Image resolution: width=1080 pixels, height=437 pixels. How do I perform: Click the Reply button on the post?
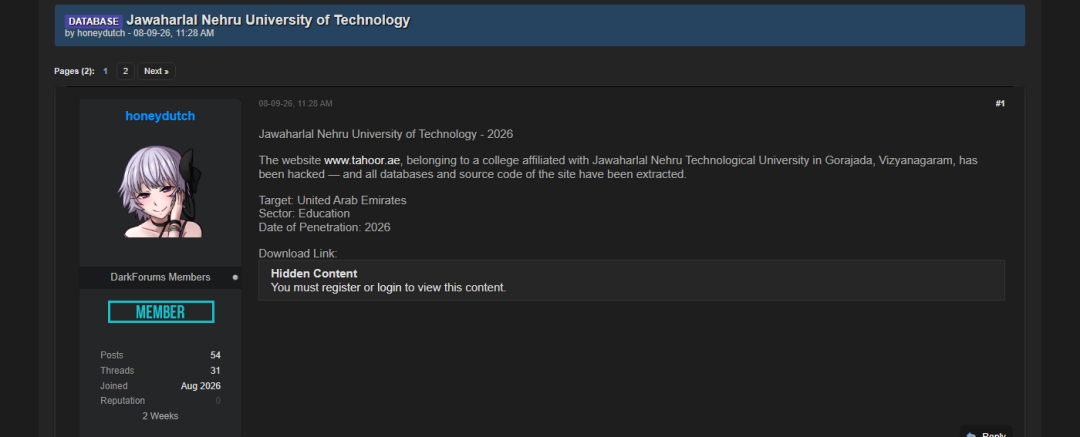pyautogui.click(x=986, y=433)
